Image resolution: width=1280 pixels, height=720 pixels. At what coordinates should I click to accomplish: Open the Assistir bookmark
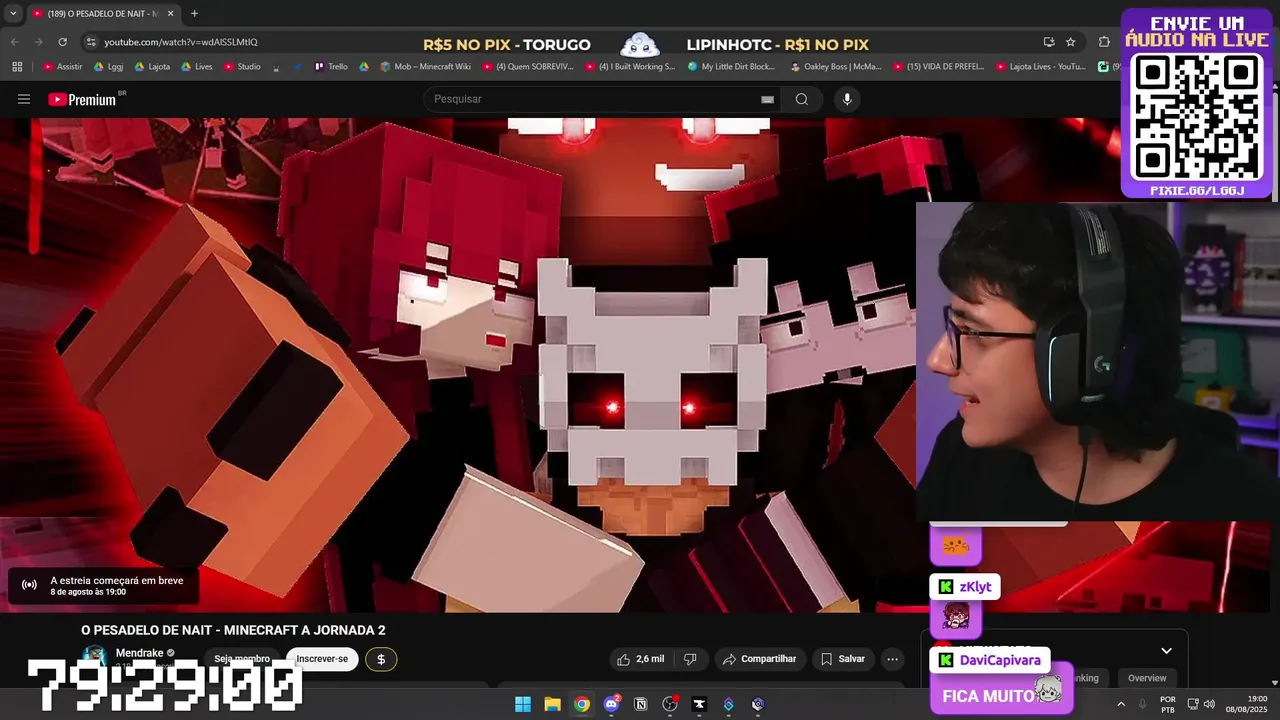(x=63, y=67)
